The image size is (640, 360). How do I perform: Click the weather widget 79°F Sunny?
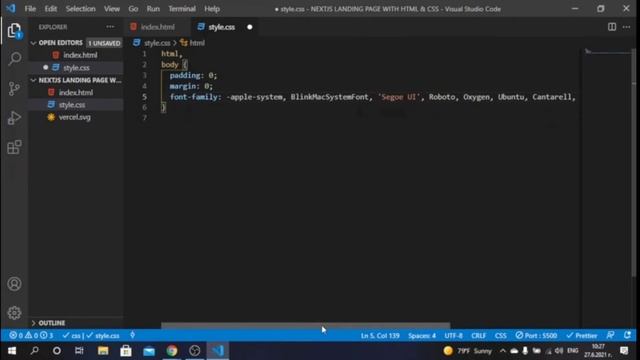[468, 351]
